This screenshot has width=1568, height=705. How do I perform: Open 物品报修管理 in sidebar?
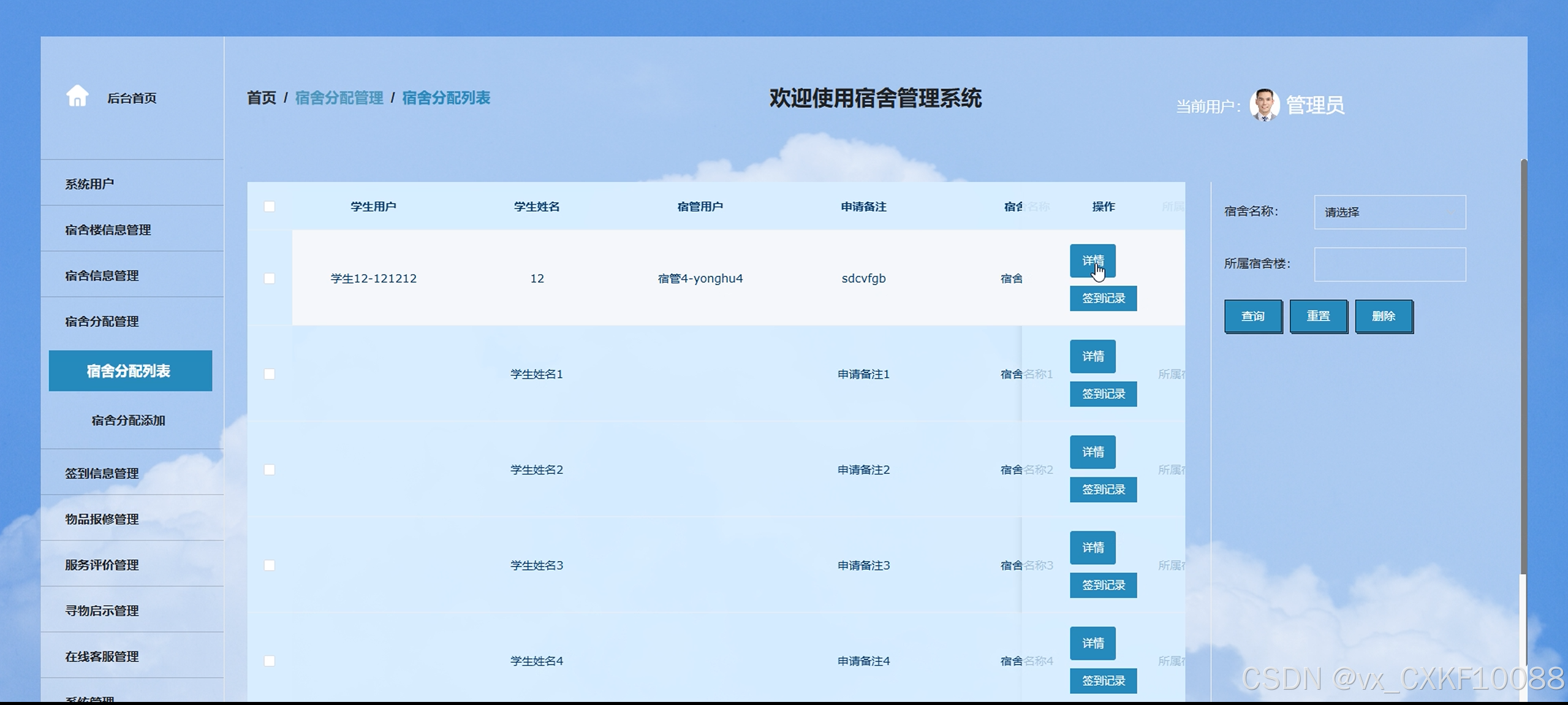coord(102,519)
